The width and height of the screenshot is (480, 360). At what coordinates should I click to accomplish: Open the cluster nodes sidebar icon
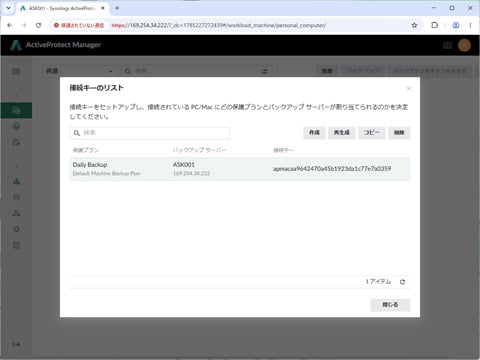(x=16, y=213)
